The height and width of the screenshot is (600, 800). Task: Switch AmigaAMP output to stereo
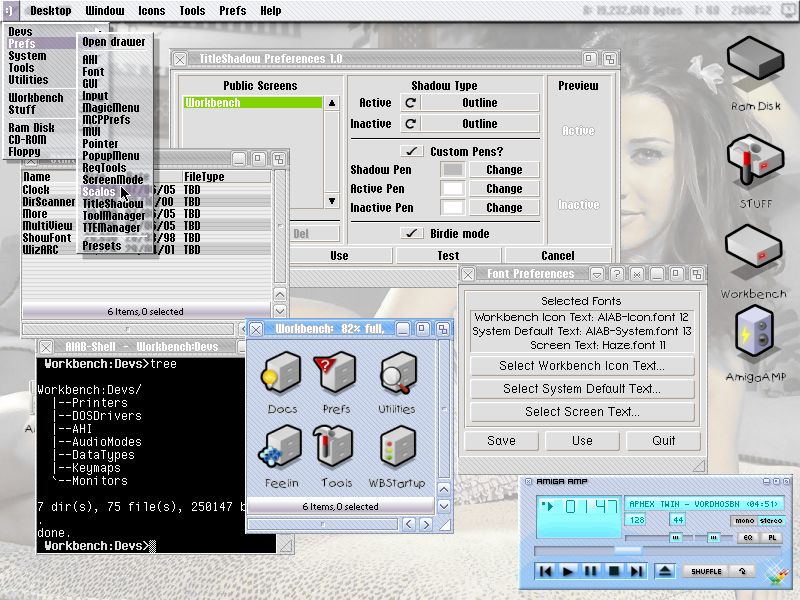click(771, 521)
